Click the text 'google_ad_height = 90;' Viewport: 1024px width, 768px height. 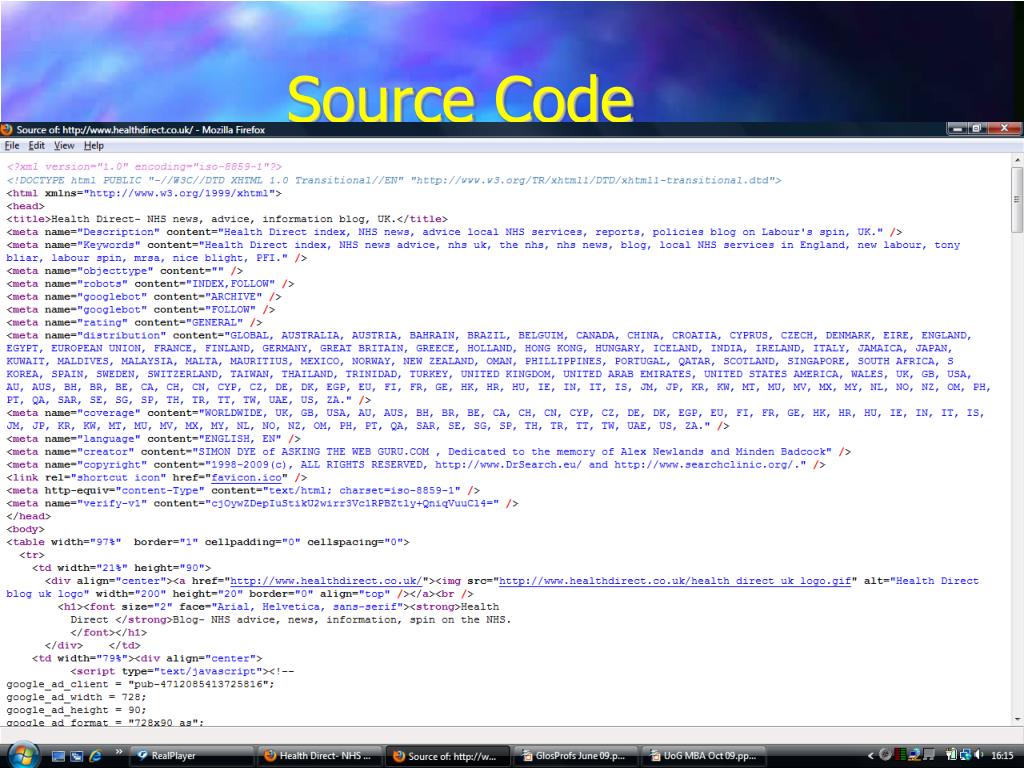coord(76,710)
